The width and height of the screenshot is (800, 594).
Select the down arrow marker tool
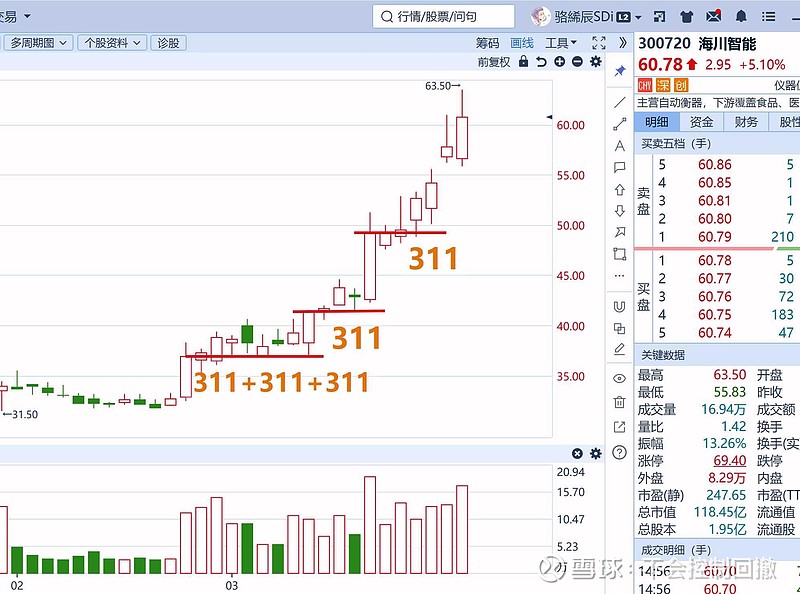619,211
